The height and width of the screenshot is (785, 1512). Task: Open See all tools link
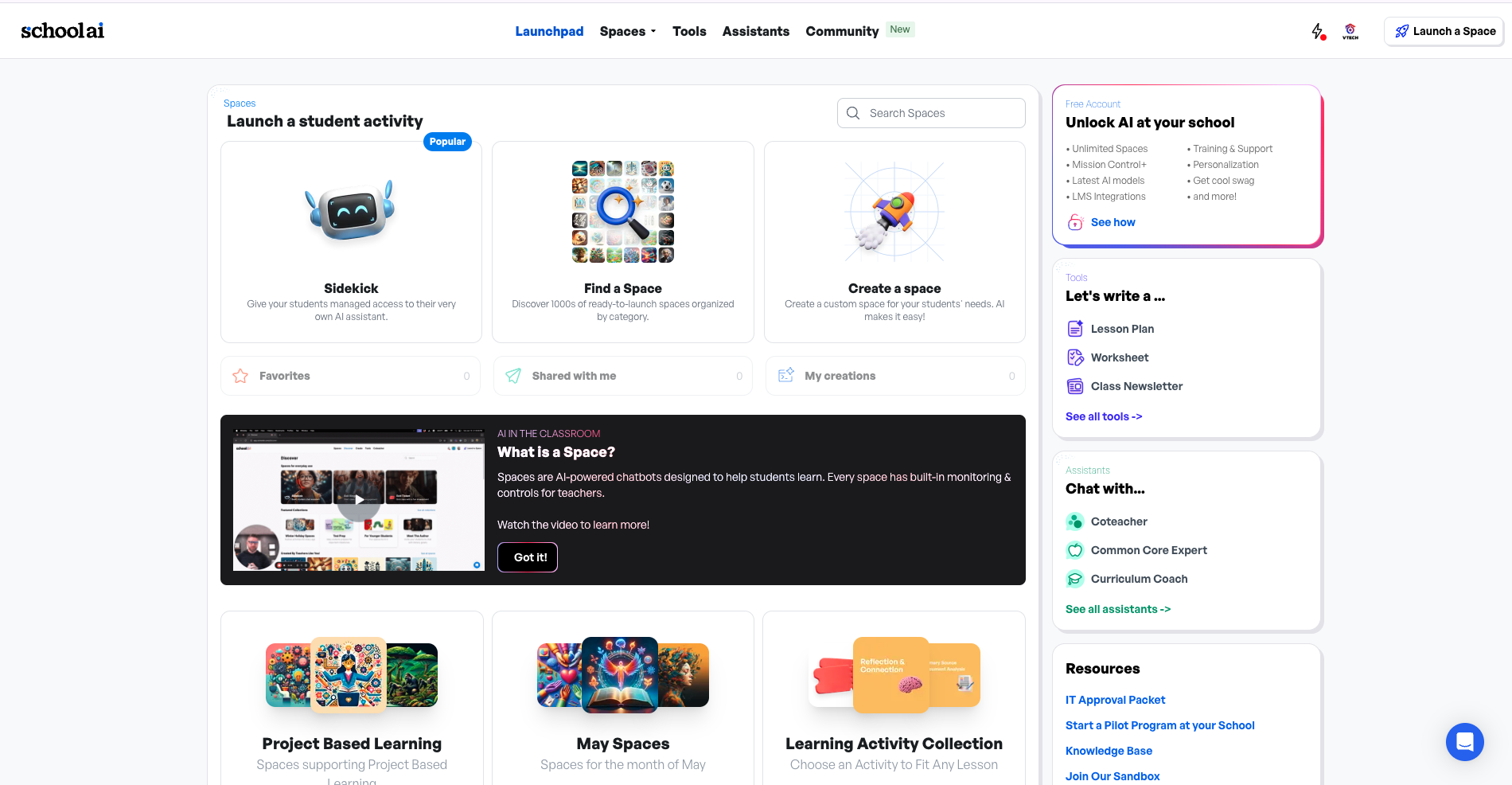coord(1104,416)
